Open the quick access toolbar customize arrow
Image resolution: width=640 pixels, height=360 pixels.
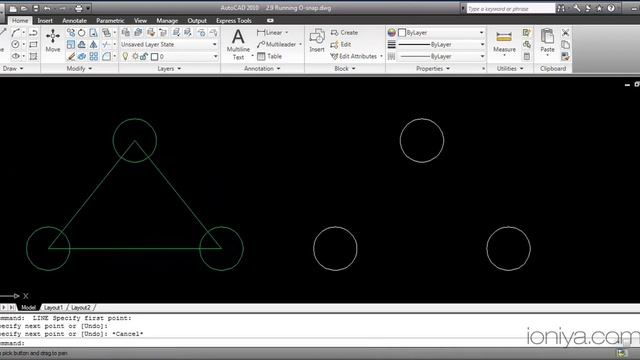pyautogui.click(x=88, y=8)
